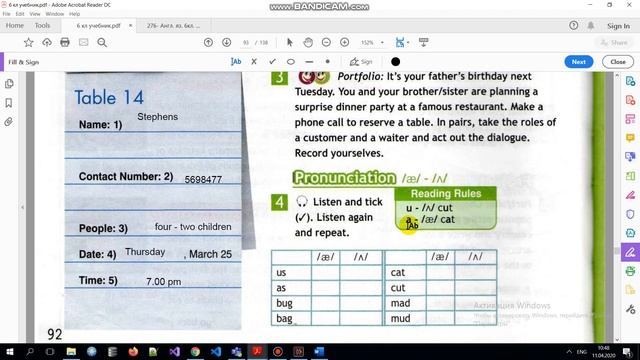The width and height of the screenshot is (640, 360).
Task: Open Word from the taskbar
Action: (x=319, y=351)
